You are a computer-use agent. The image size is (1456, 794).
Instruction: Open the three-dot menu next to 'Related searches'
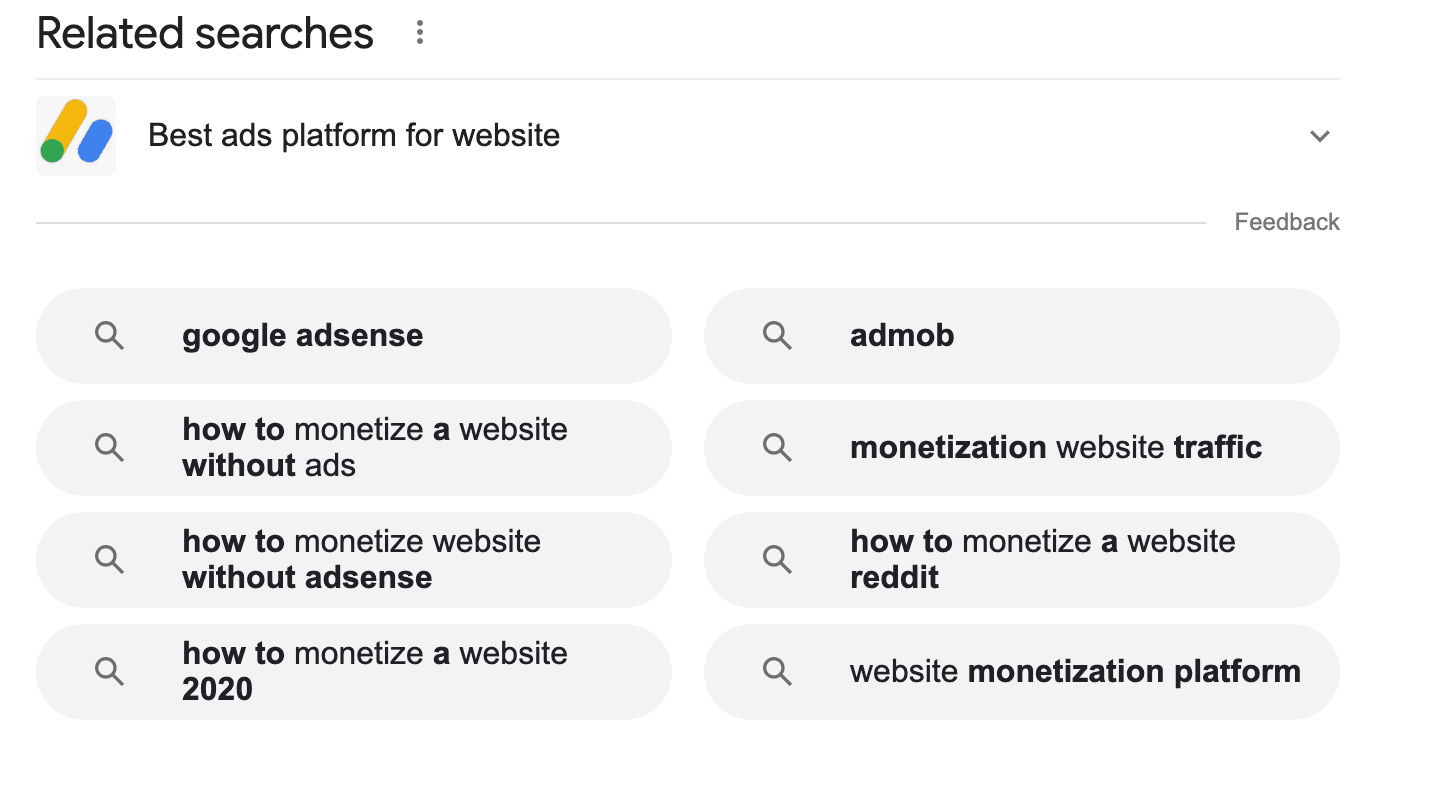tap(419, 31)
